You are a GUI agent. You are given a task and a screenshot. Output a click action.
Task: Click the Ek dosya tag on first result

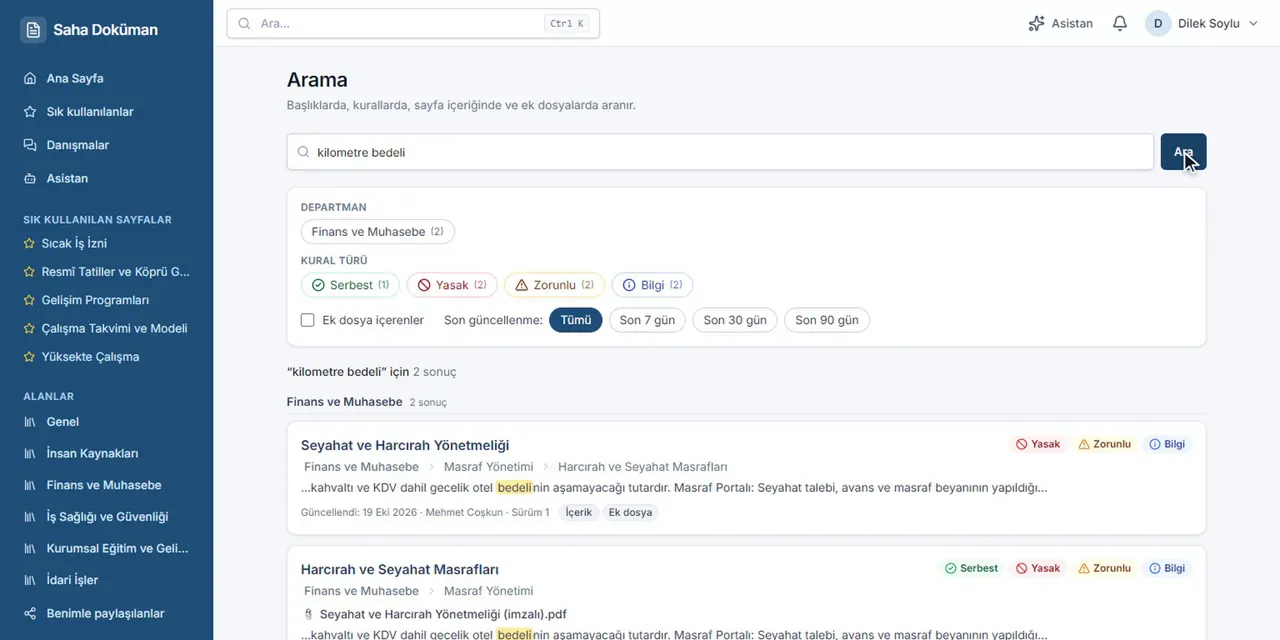tap(630, 512)
